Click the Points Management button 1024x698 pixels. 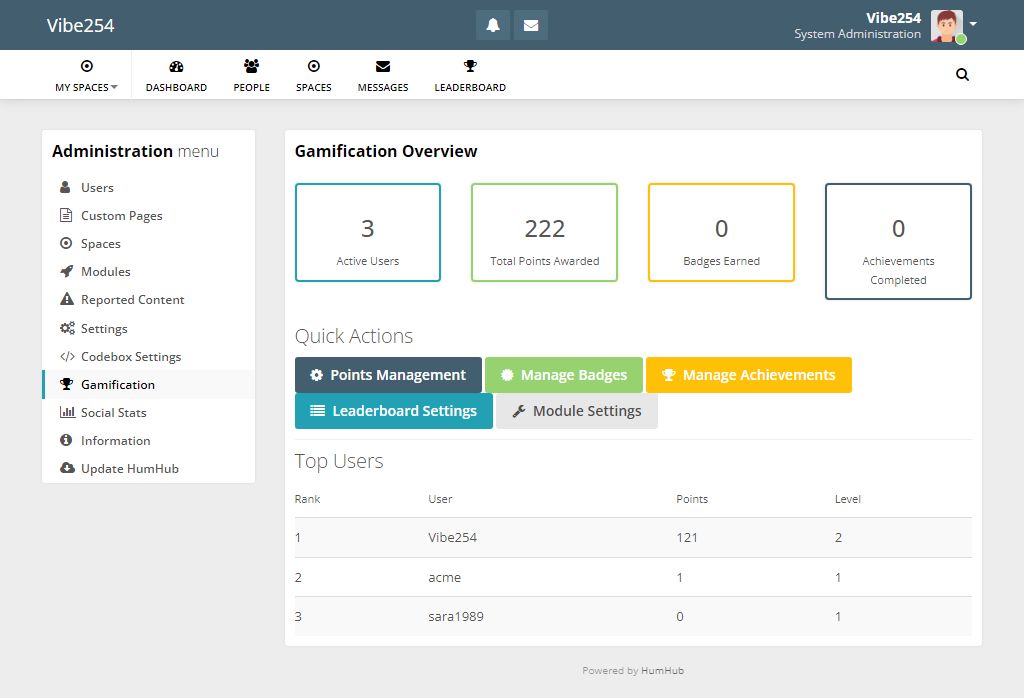click(388, 375)
